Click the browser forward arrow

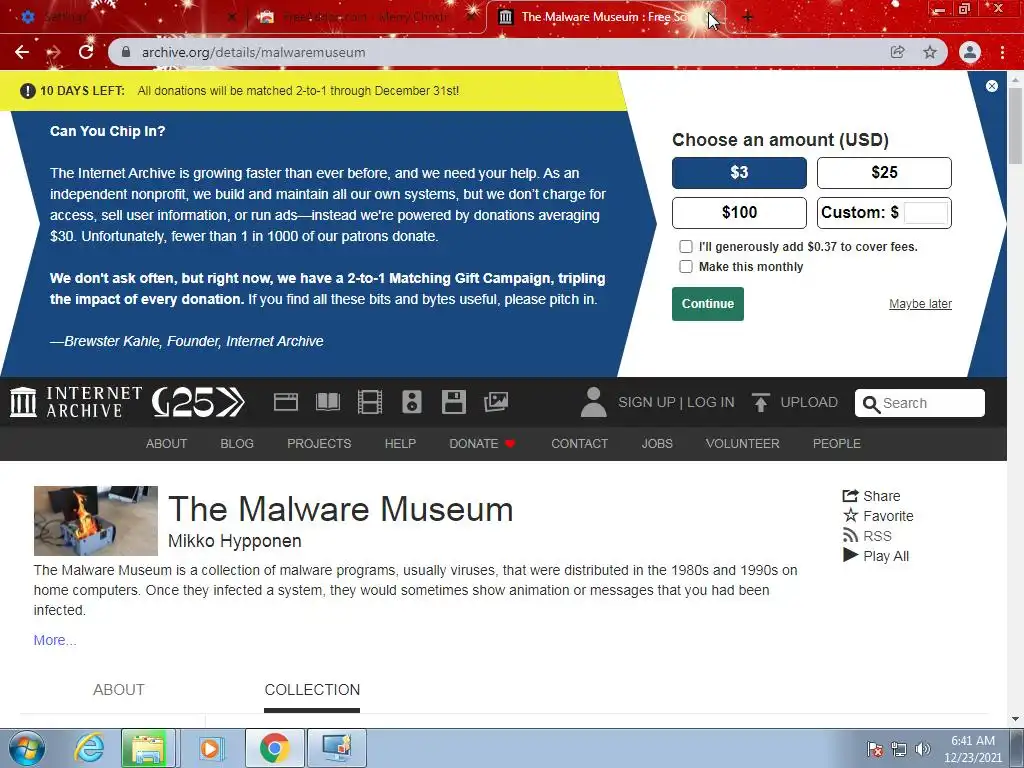(x=54, y=52)
